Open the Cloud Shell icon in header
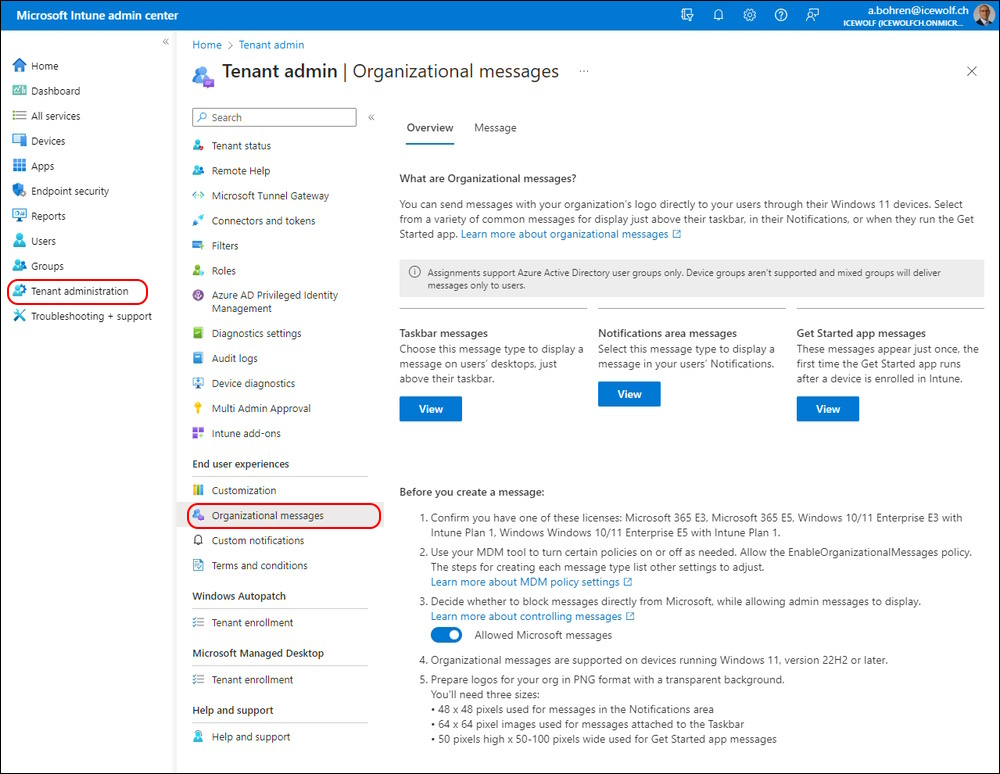This screenshot has width=1000, height=774. [687, 15]
